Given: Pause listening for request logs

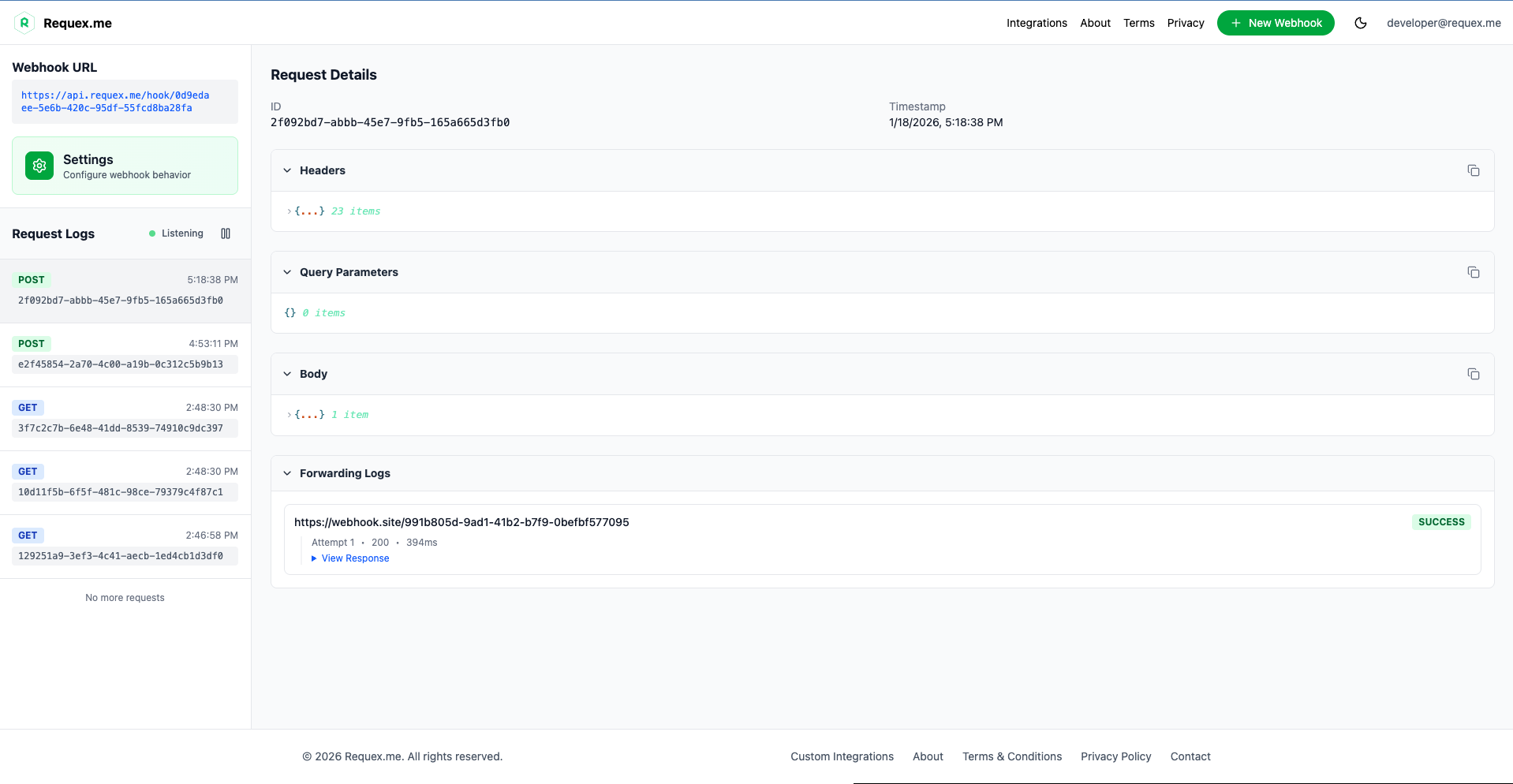Looking at the screenshot, I should (226, 233).
